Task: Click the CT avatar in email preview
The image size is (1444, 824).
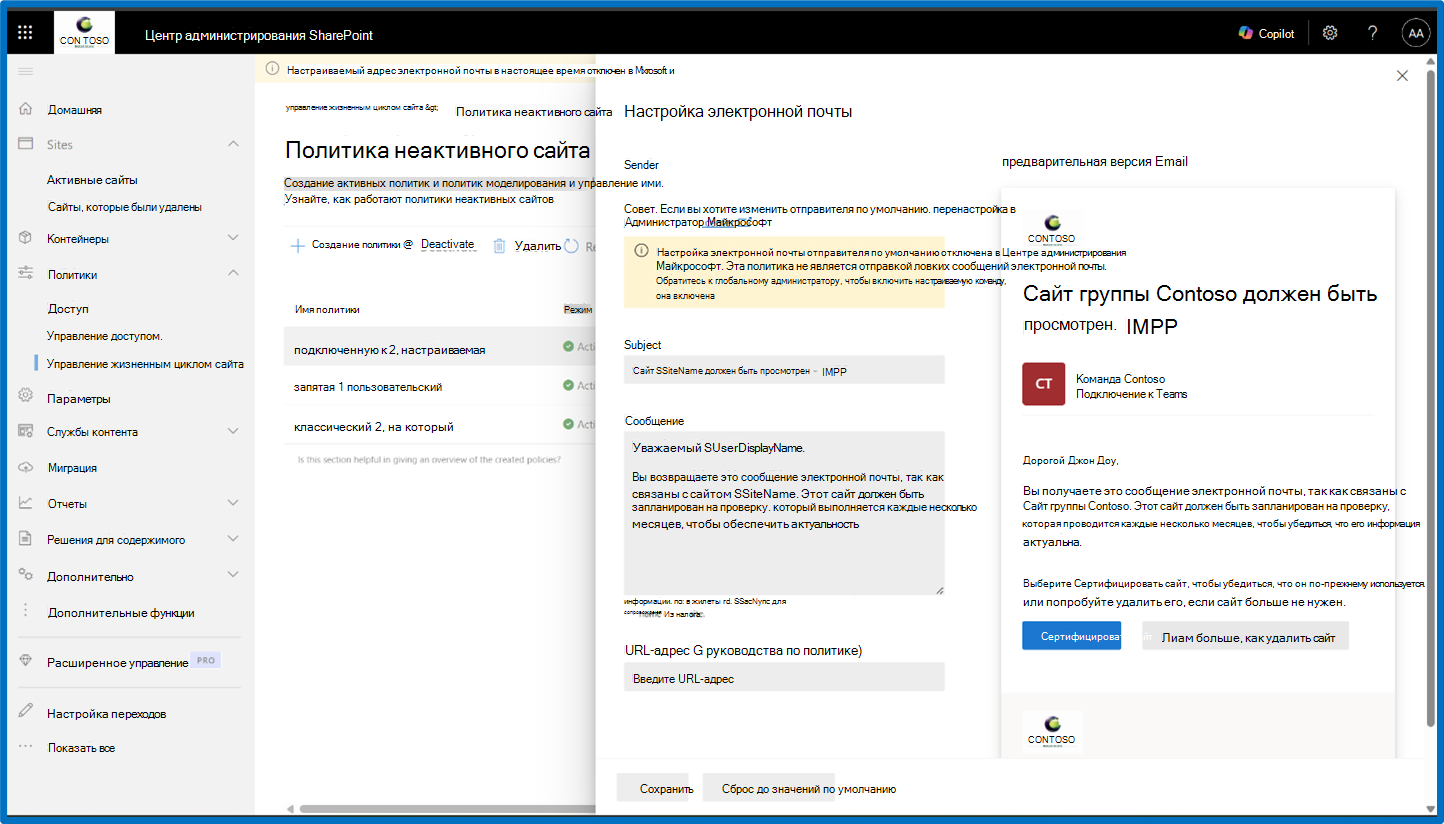Action: pos(1044,384)
